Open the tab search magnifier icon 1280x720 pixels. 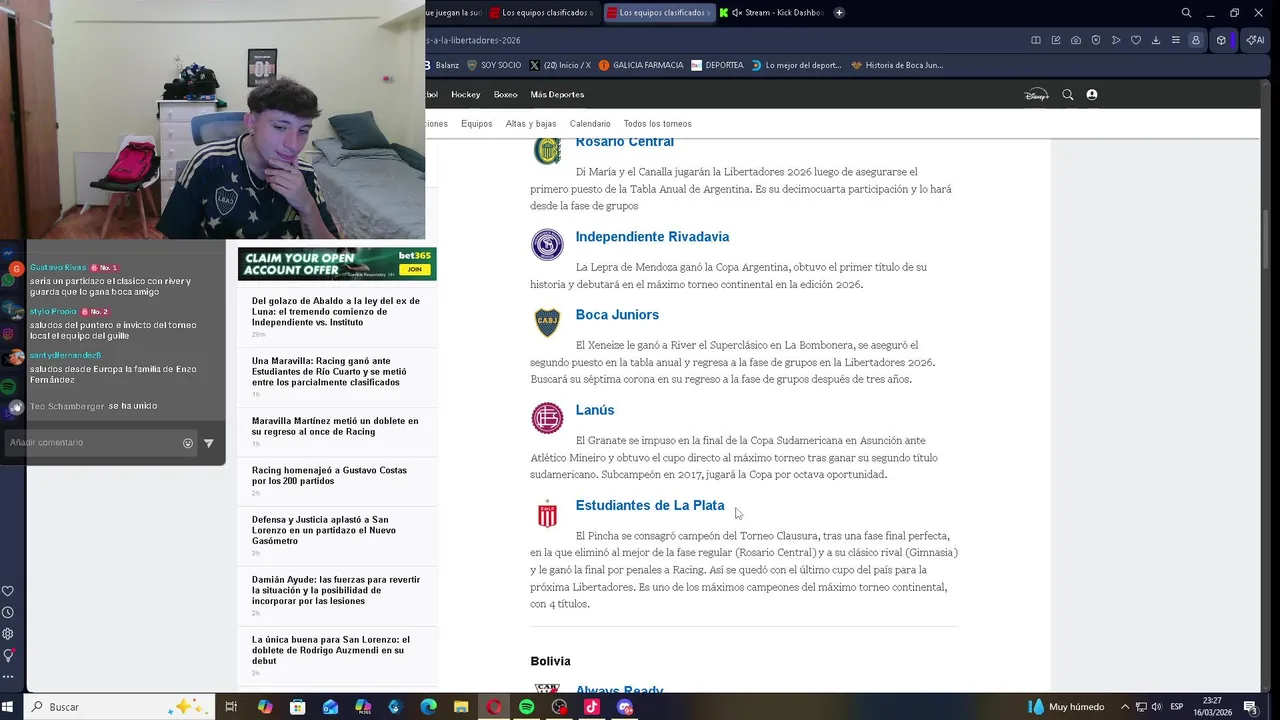(x=1186, y=13)
